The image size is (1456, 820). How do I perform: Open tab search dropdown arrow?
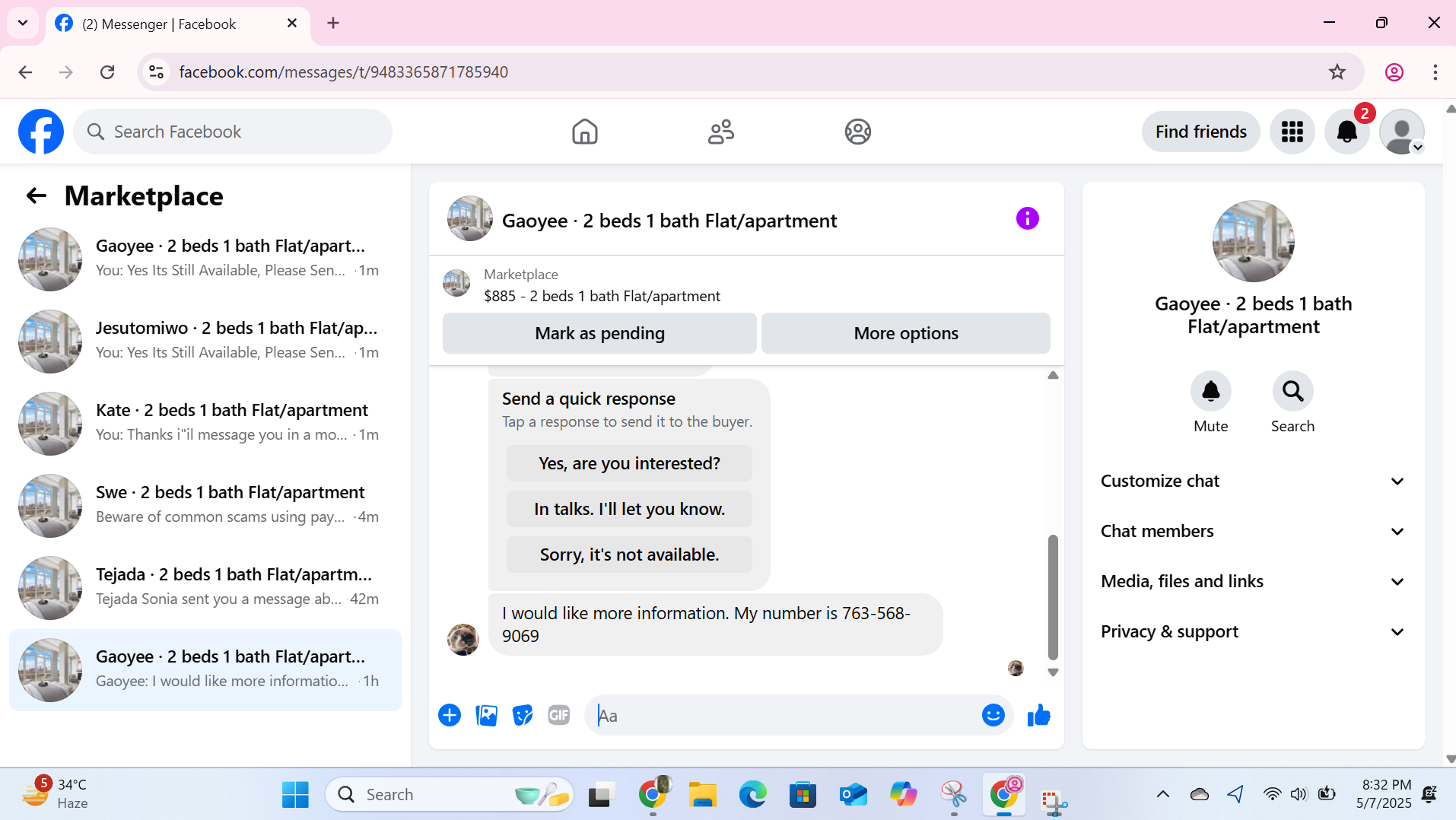click(x=23, y=23)
